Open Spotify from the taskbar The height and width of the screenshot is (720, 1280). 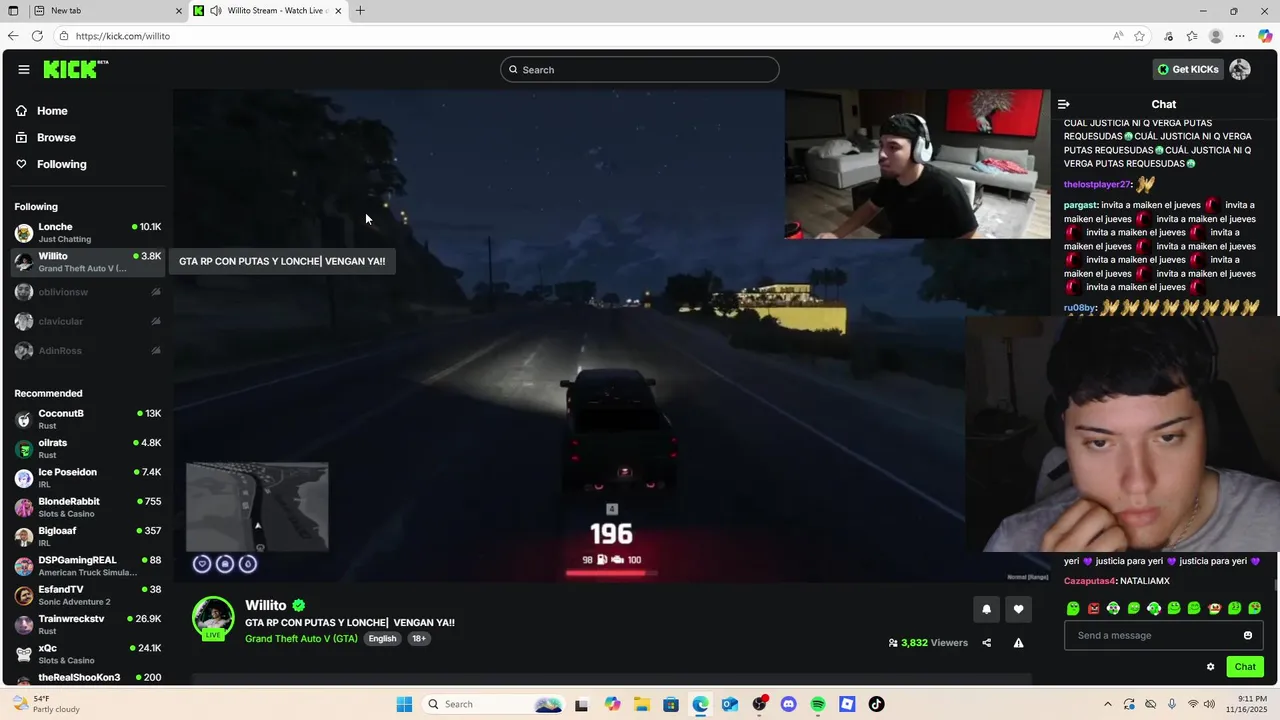[x=818, y=704]
